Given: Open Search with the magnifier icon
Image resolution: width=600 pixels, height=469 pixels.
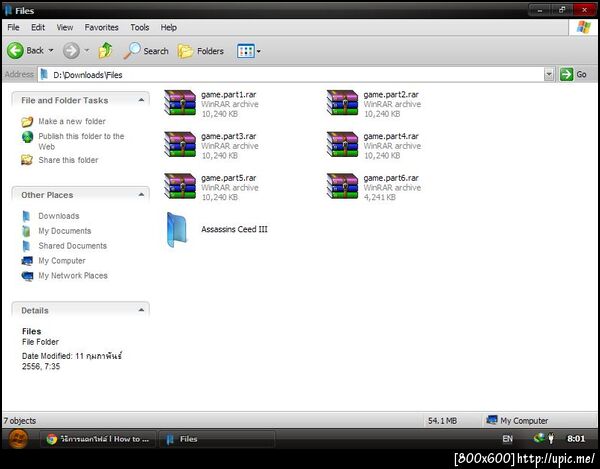Looking at the screenshot, I should point(132,51).
